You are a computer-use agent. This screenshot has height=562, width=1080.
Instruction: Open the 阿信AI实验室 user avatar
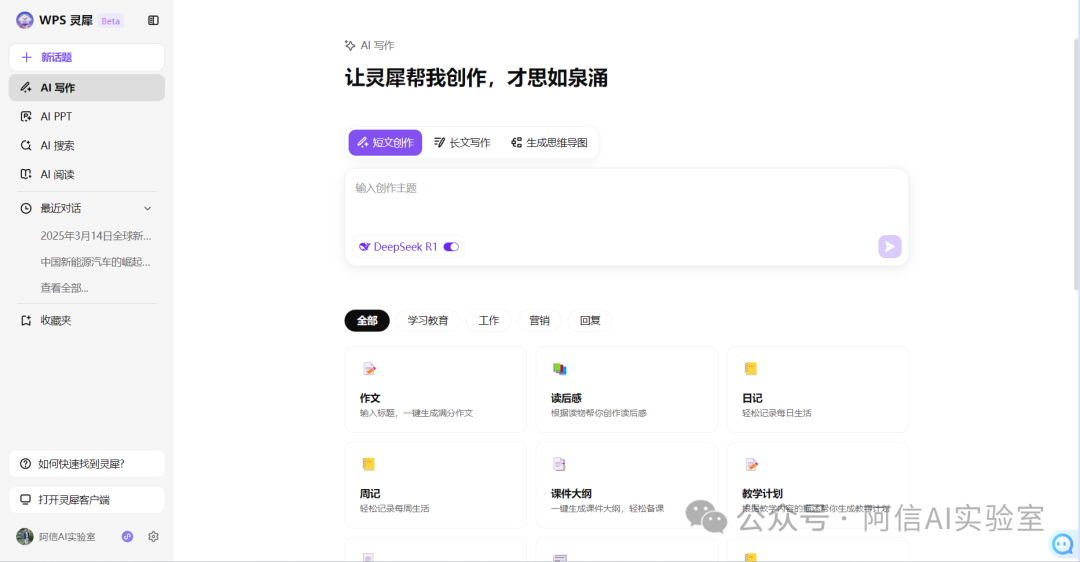point(25,537)
